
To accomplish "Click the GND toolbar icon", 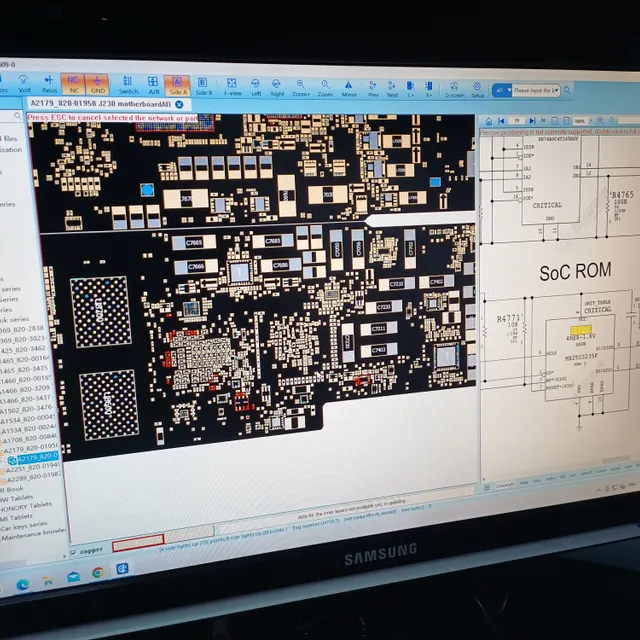I will coord(97,84).
